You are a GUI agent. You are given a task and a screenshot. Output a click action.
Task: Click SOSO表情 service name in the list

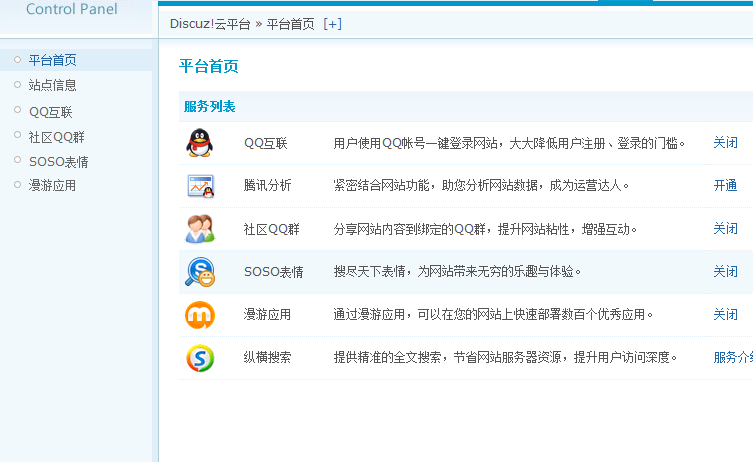(274, 272)
